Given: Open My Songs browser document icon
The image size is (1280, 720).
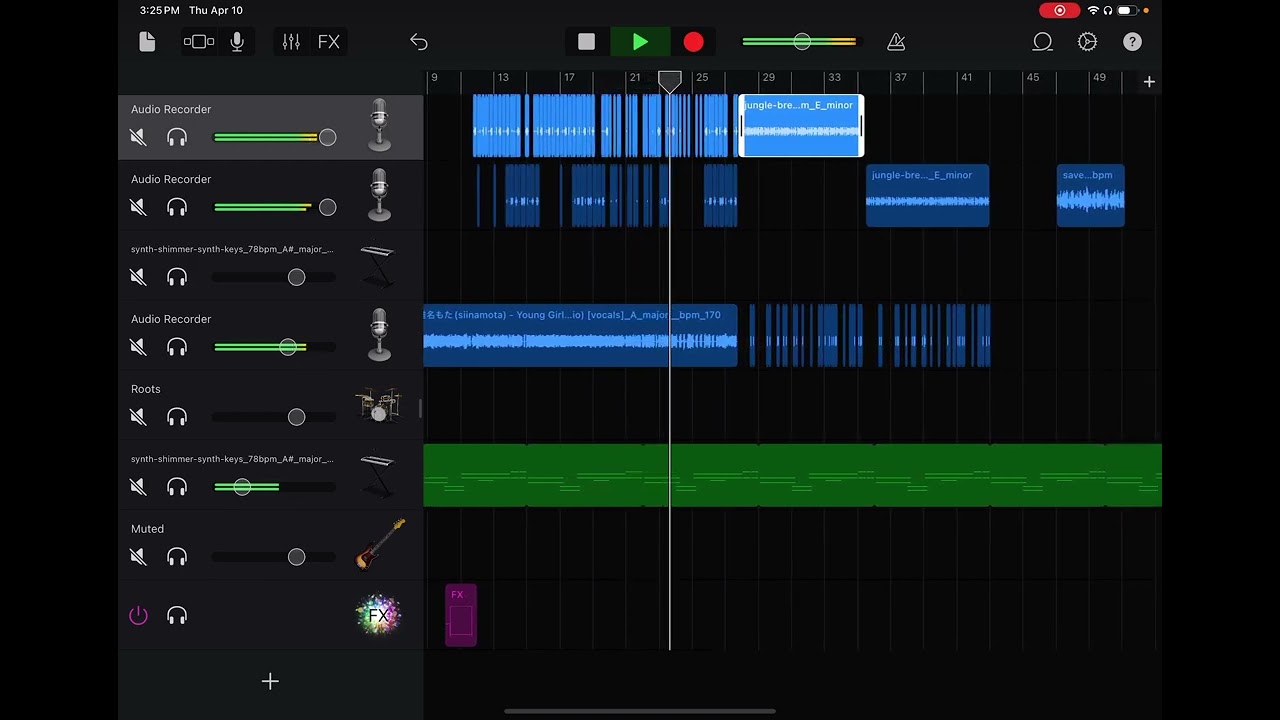Looking at the screenshot, I should point(147,42).
